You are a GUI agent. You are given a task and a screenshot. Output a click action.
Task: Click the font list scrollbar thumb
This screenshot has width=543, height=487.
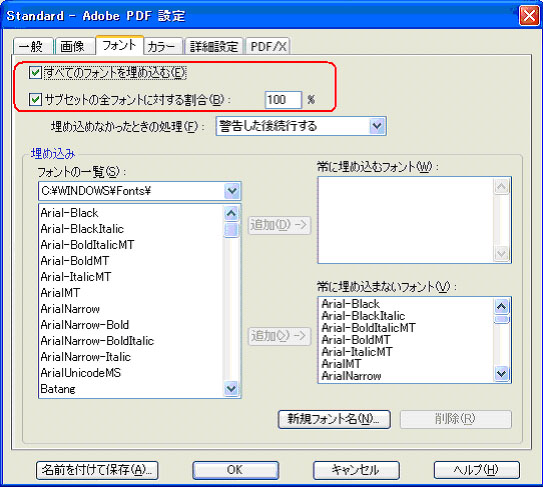231,230
